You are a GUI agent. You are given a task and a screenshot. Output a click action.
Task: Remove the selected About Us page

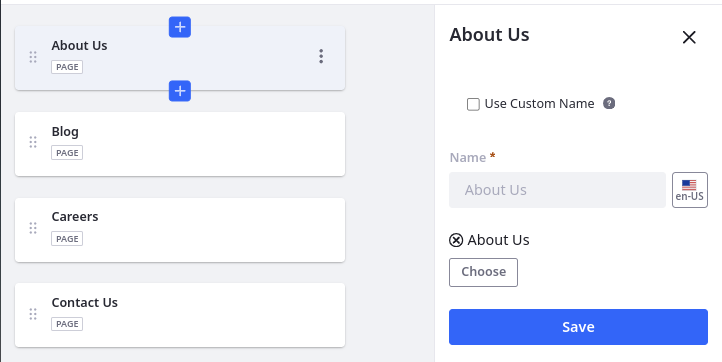pos(456,240)
